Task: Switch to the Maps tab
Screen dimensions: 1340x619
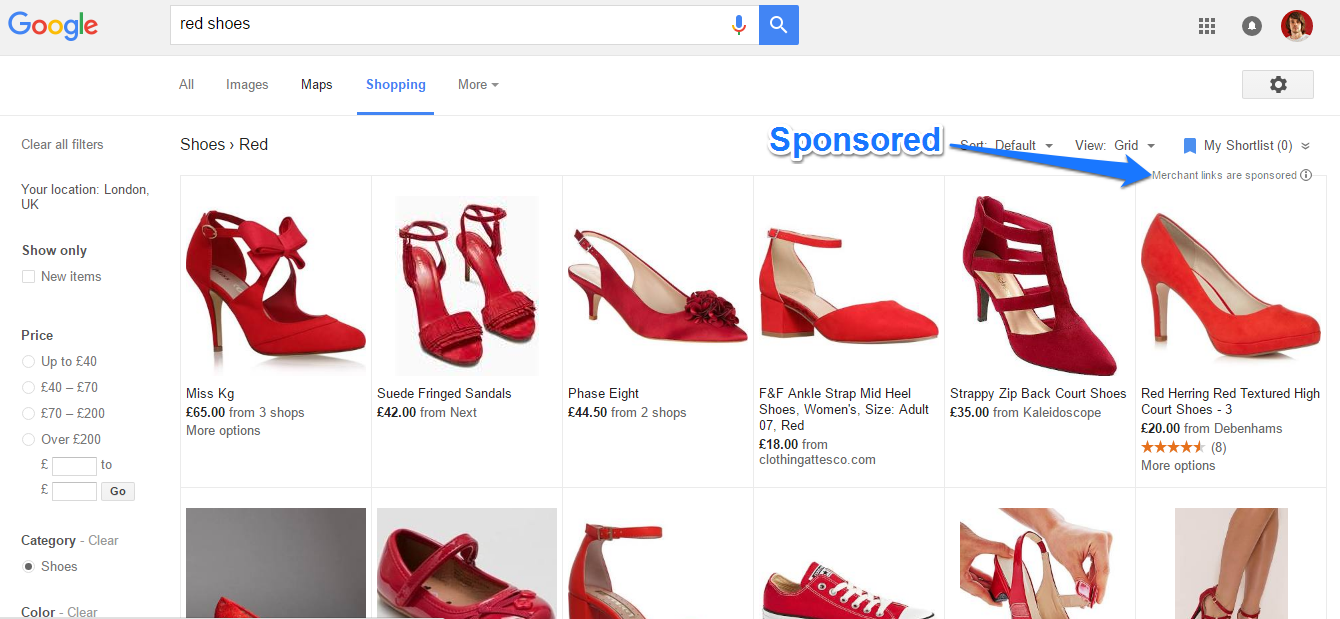Action: [x=316, y=85]
